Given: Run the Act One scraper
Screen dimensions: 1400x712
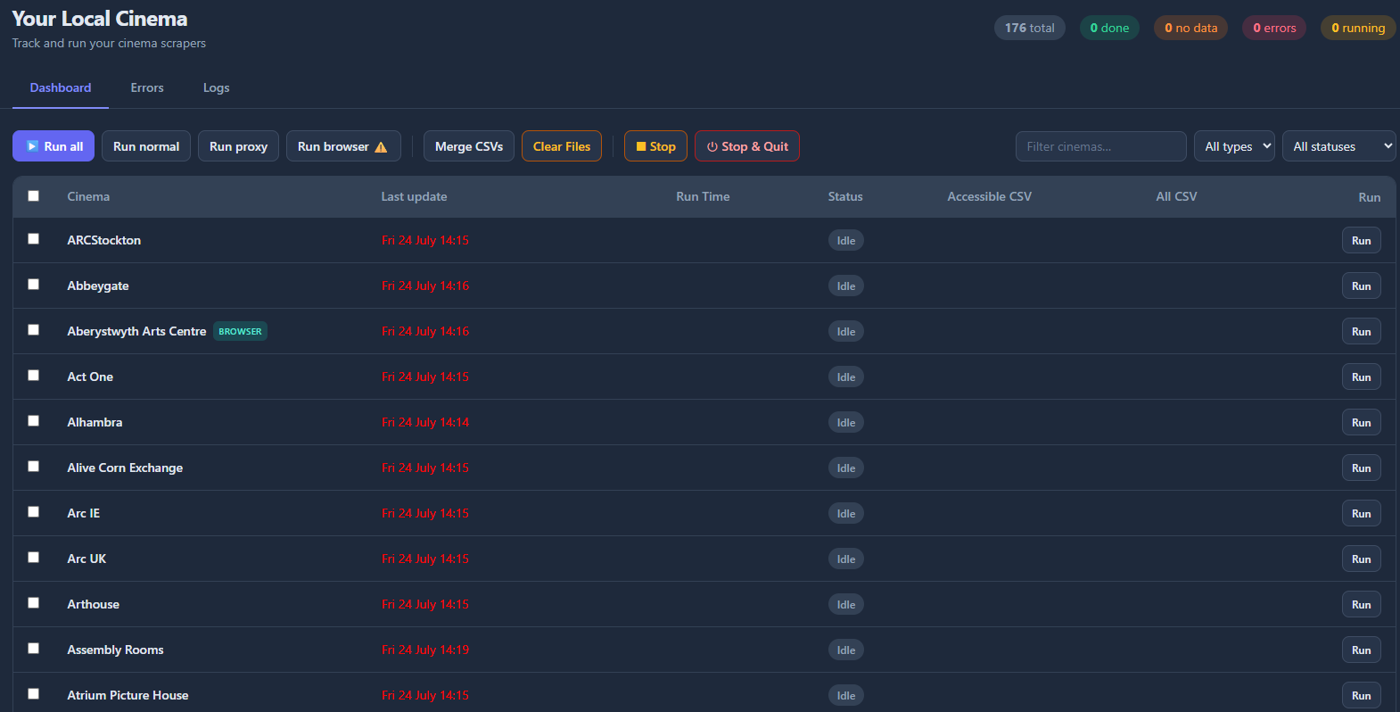Looking at the screenshot, I should click(x=1361, y=377).
